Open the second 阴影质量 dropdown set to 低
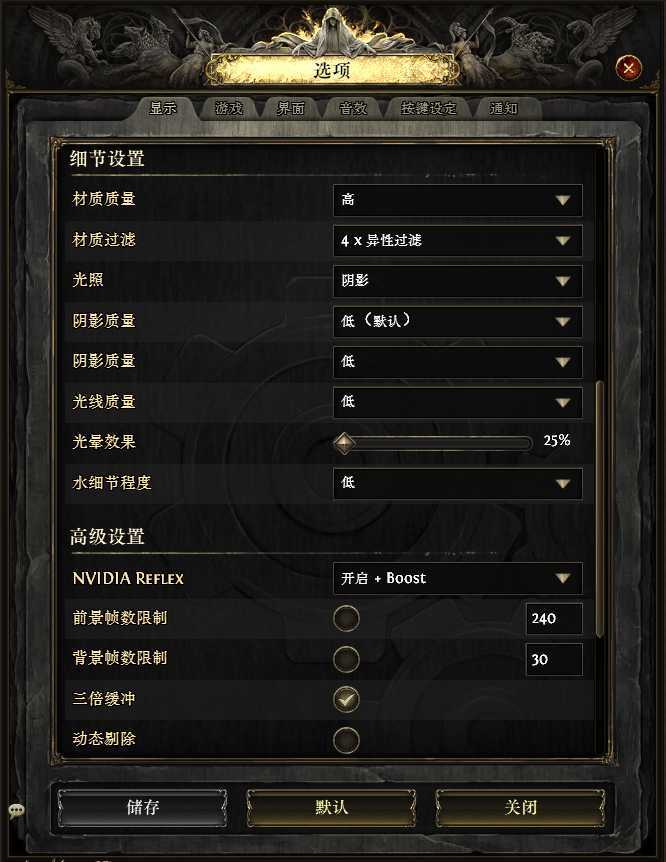 click(x=458, y=362)
